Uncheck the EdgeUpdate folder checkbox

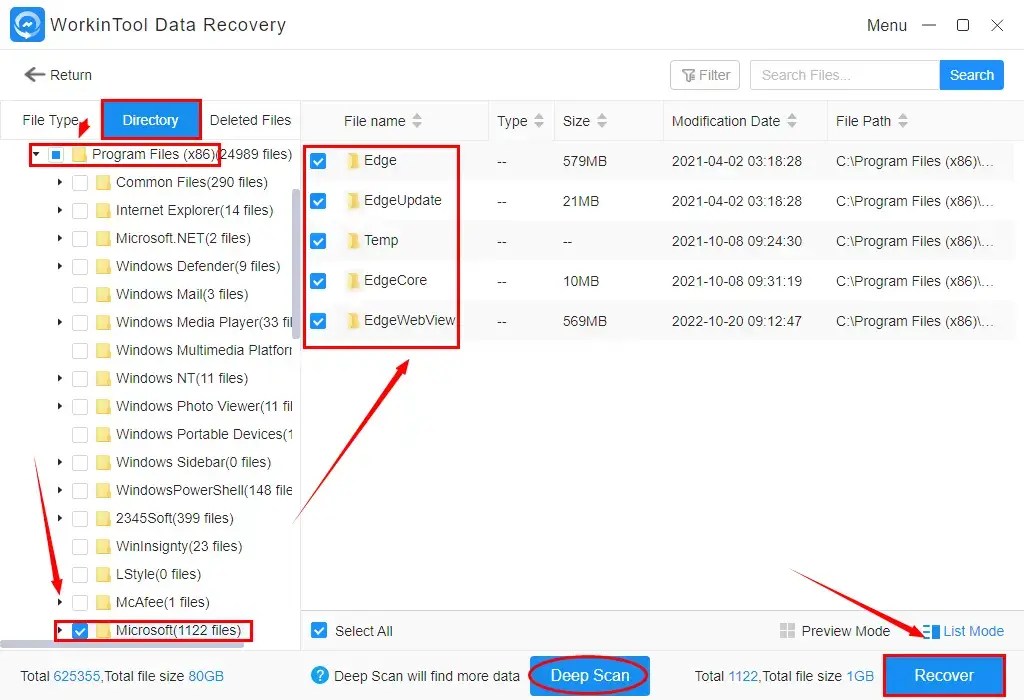(x=318, y=200)
